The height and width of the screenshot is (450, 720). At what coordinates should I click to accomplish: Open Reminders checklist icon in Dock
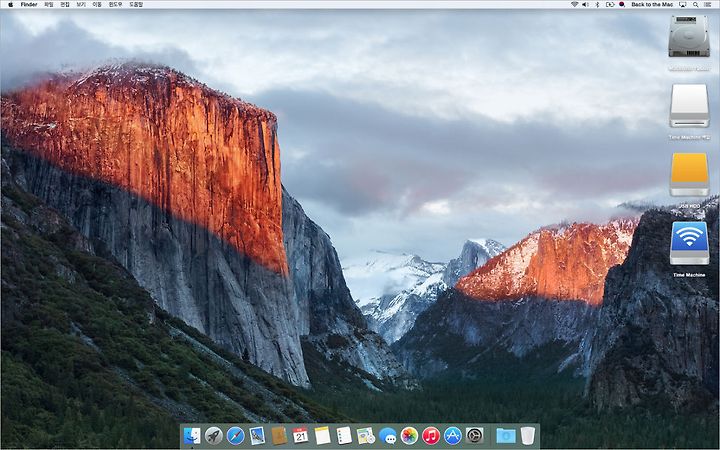click(x=344, y=436)
